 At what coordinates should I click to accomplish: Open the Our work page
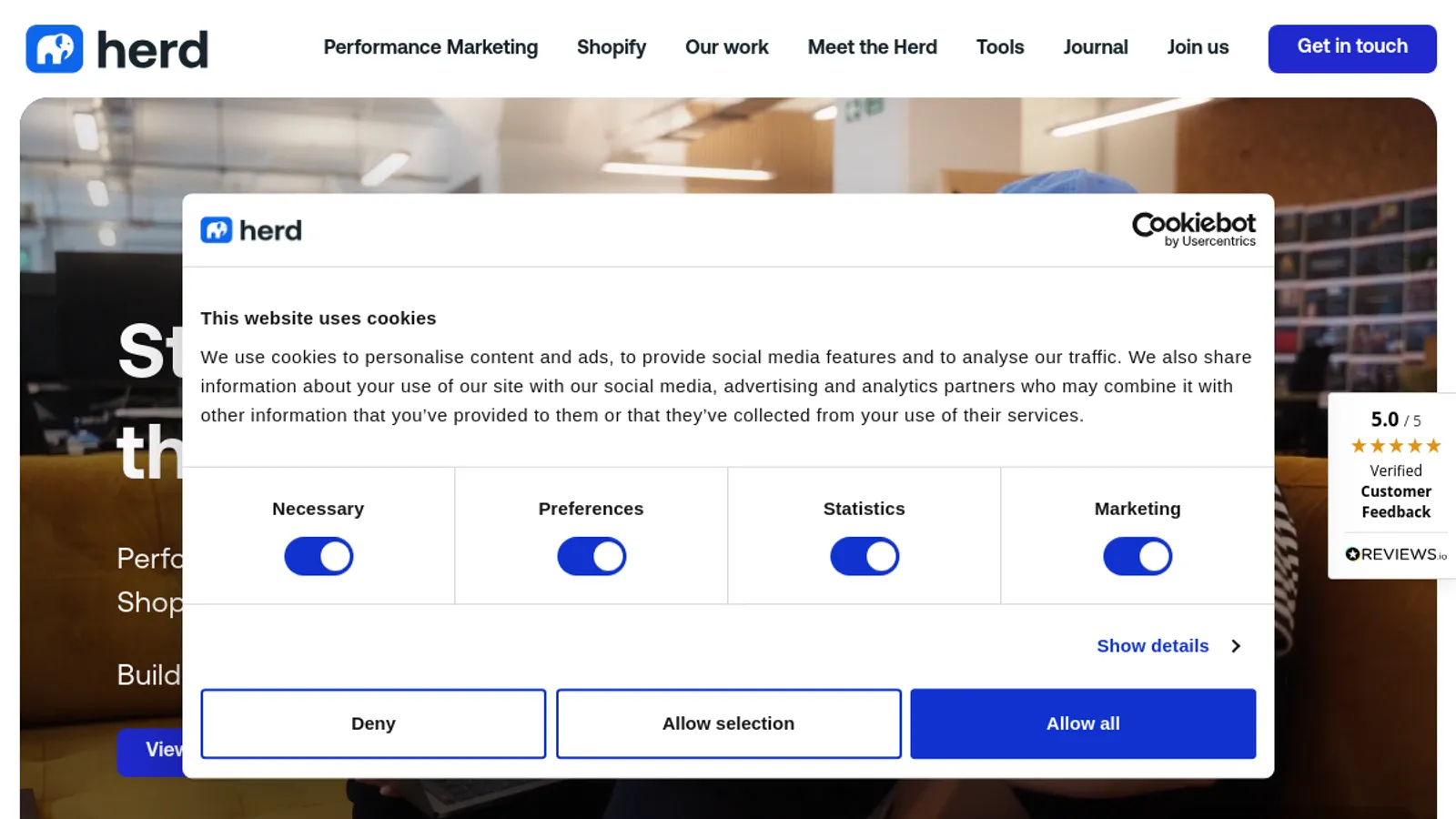[x=727, y=47]
